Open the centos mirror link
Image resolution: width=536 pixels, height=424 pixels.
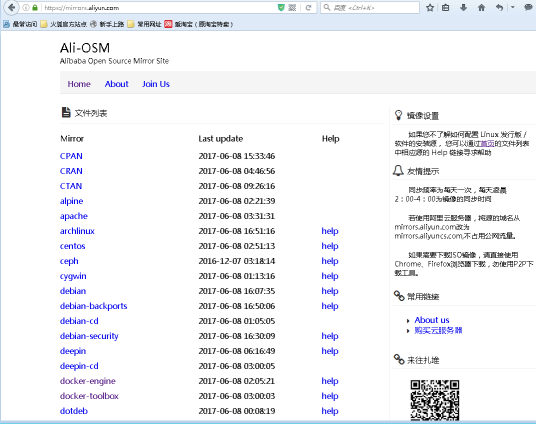click(72, 246)
